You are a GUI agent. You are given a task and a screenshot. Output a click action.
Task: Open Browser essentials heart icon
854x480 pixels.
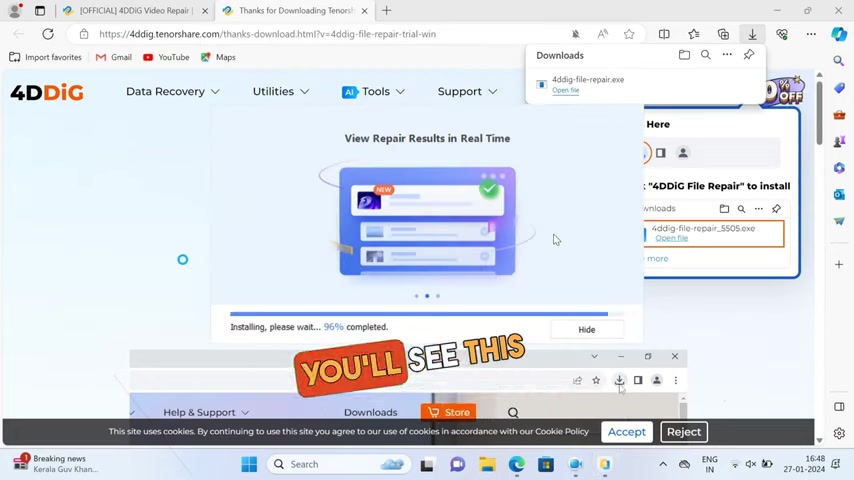pyautogui.click(x=782, y=34)
